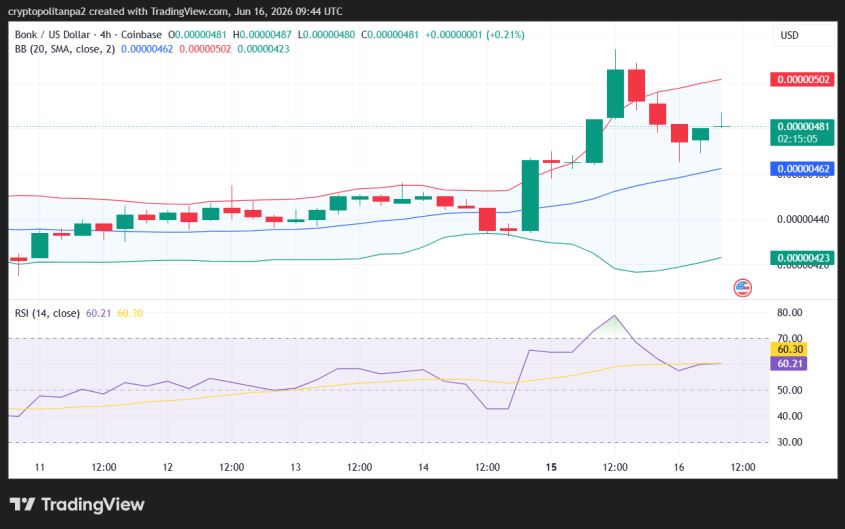The width and height of the screenshot is (845, 529).
Task: Click the yellow RSI label 60.30
Action: [790, 350]
